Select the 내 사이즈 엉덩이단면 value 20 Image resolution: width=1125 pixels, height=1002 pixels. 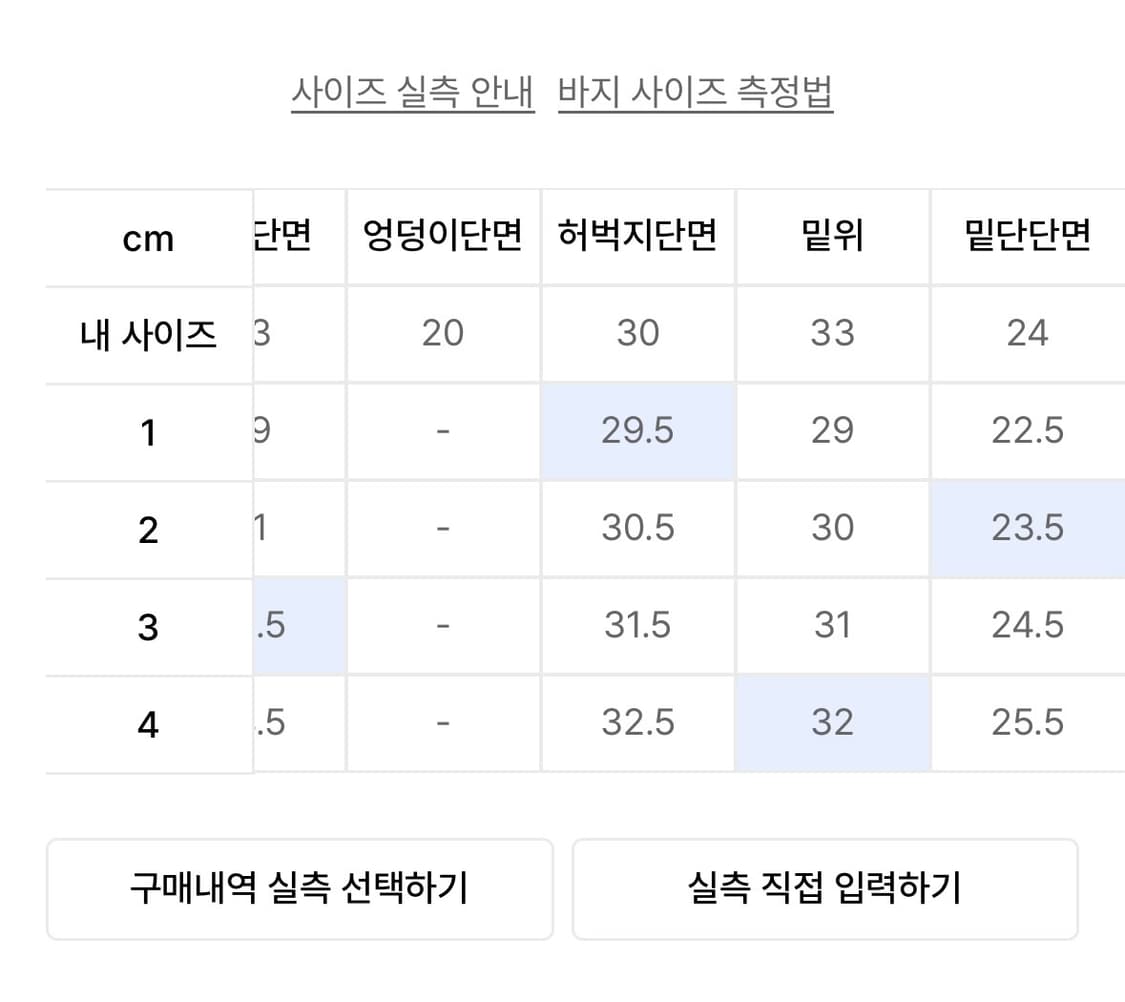click(443, 333)
